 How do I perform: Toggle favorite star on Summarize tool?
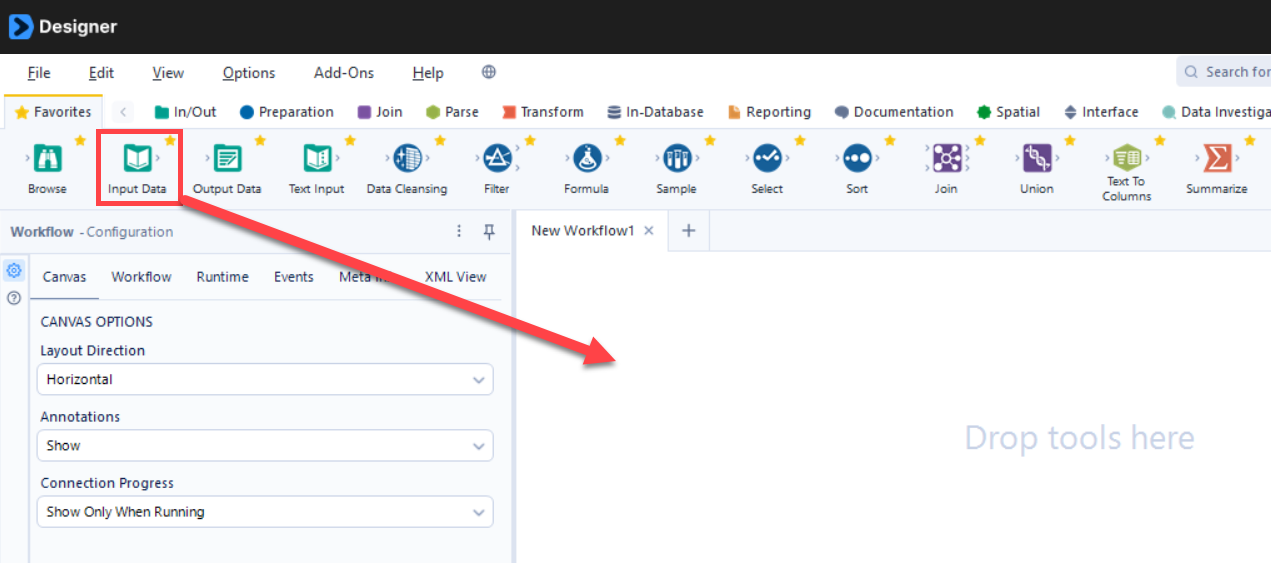pos(1250,140)
